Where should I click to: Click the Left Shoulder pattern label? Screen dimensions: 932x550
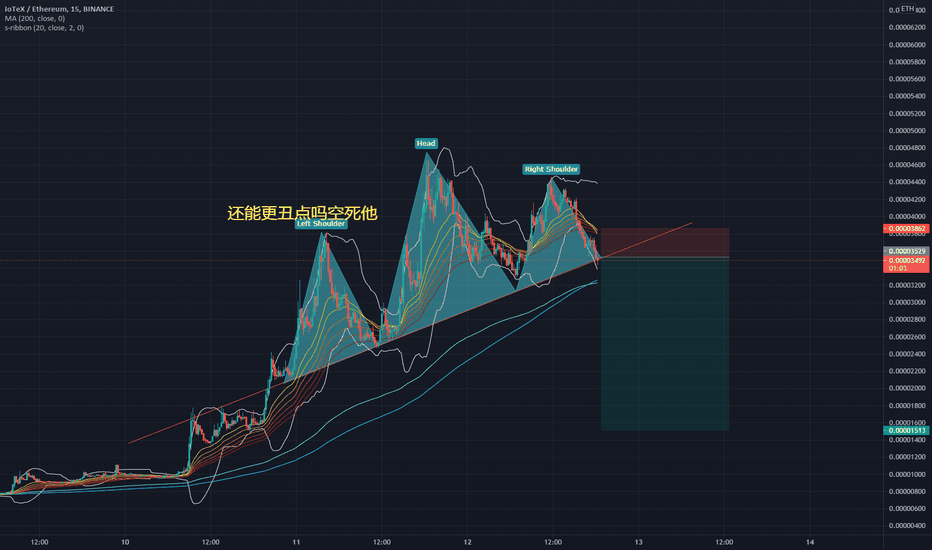coord(321,224)
